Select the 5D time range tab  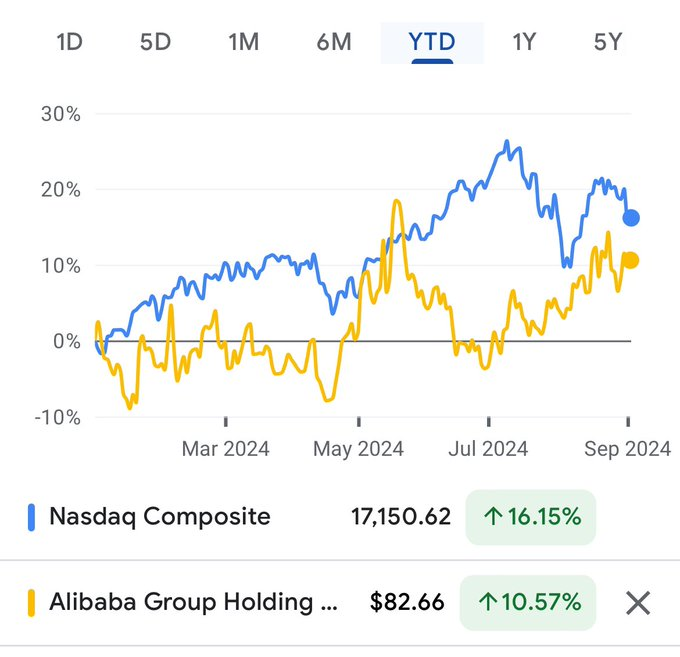click(x=155, y=42)
